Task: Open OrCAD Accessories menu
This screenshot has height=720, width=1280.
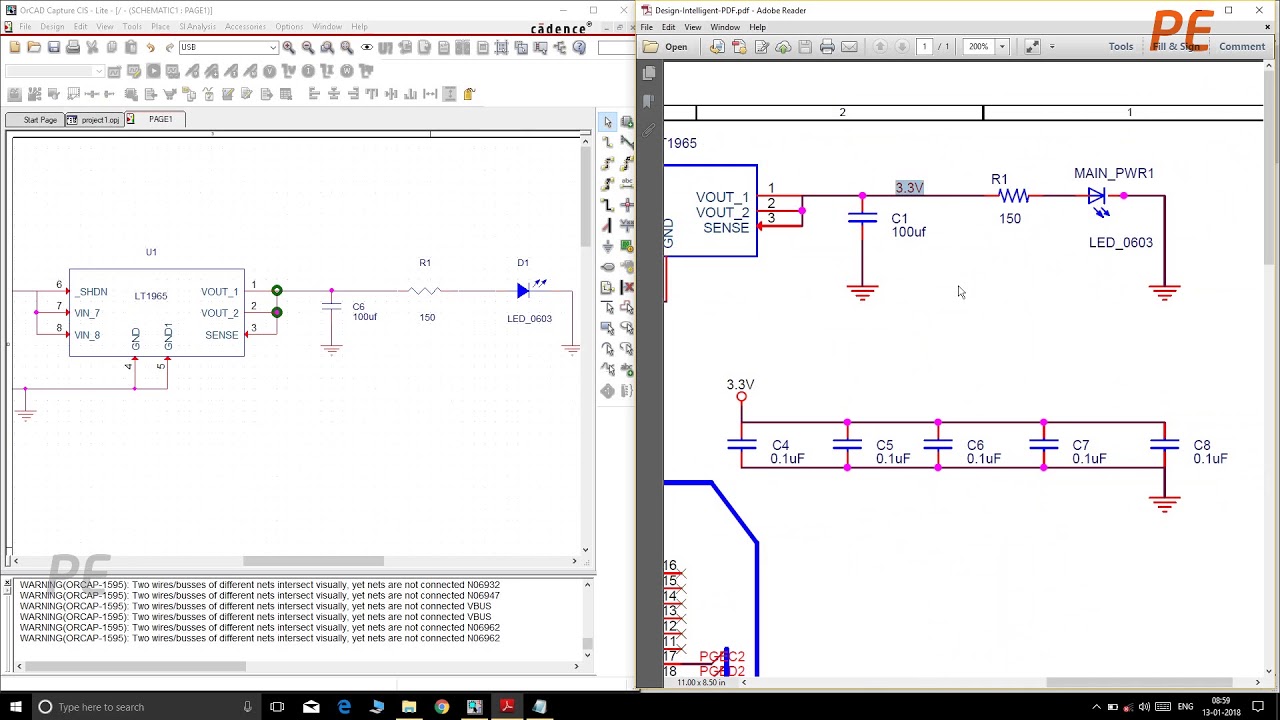Action: pyautogui.click(x=245, y=27)
